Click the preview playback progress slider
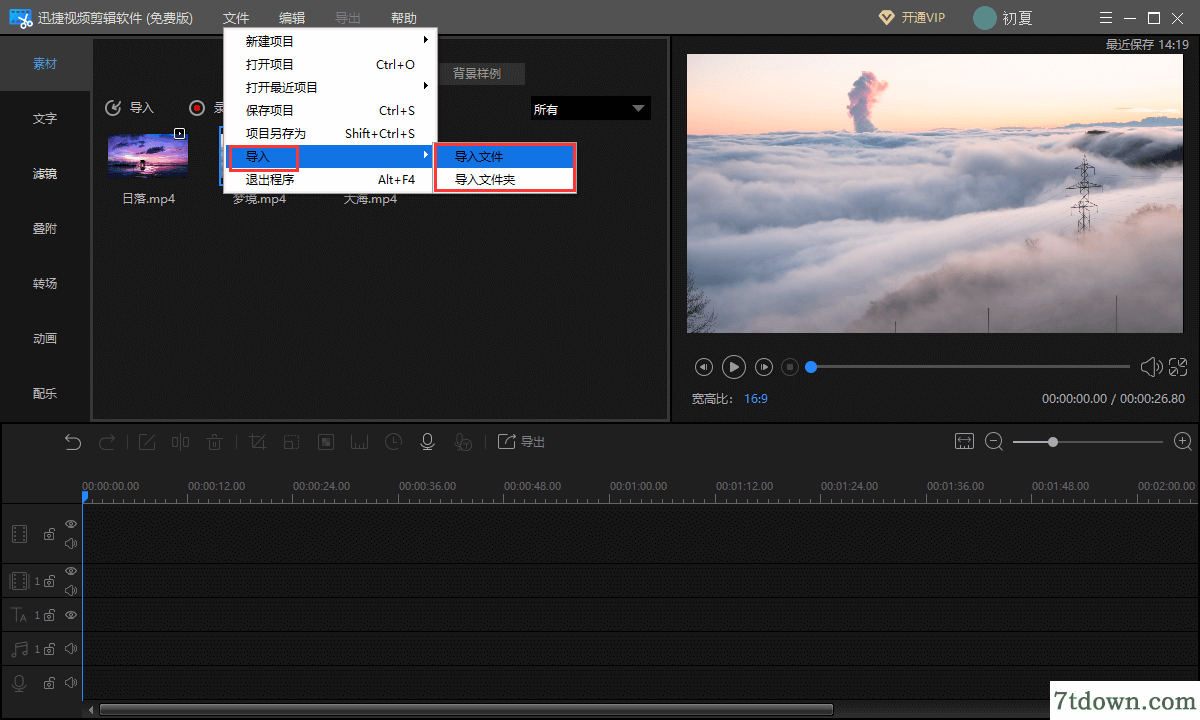 click(x=968, y=367)
